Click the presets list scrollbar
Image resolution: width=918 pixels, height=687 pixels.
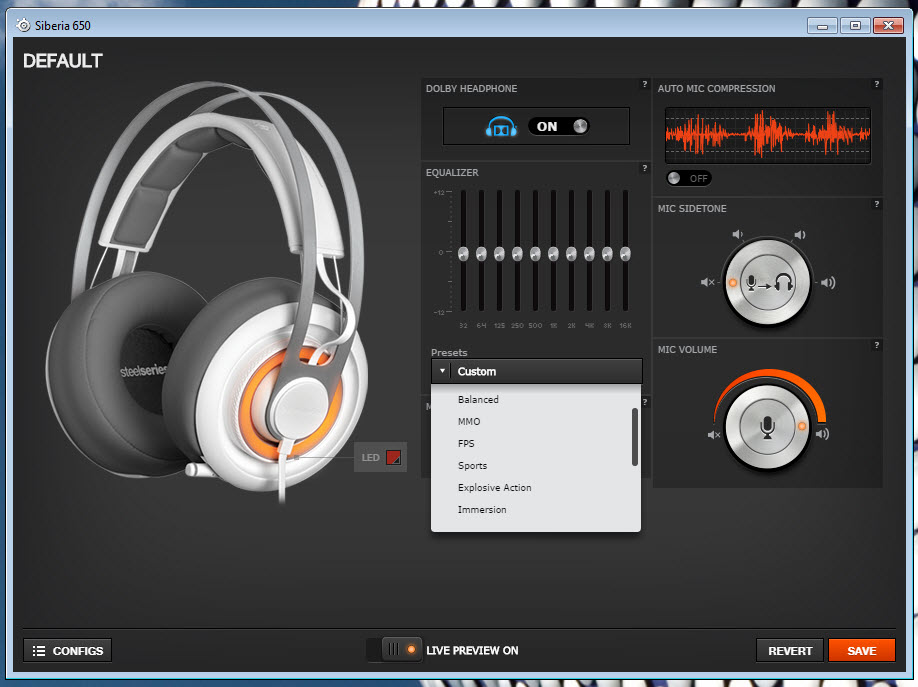point(635,437)
